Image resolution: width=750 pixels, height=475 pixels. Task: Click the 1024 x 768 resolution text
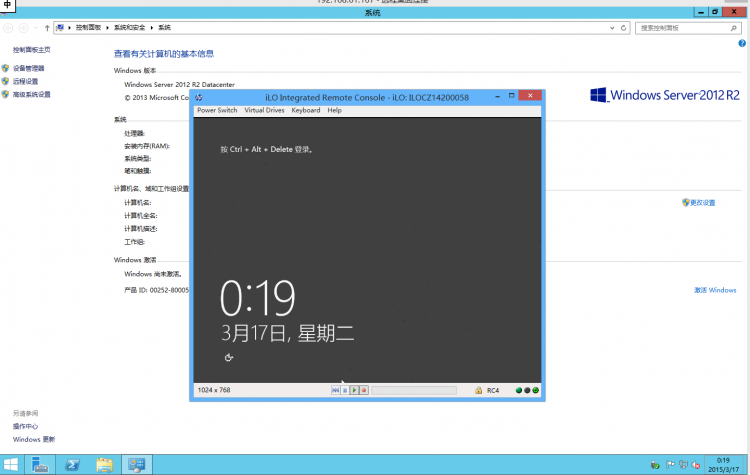click(x=214, y=390)
